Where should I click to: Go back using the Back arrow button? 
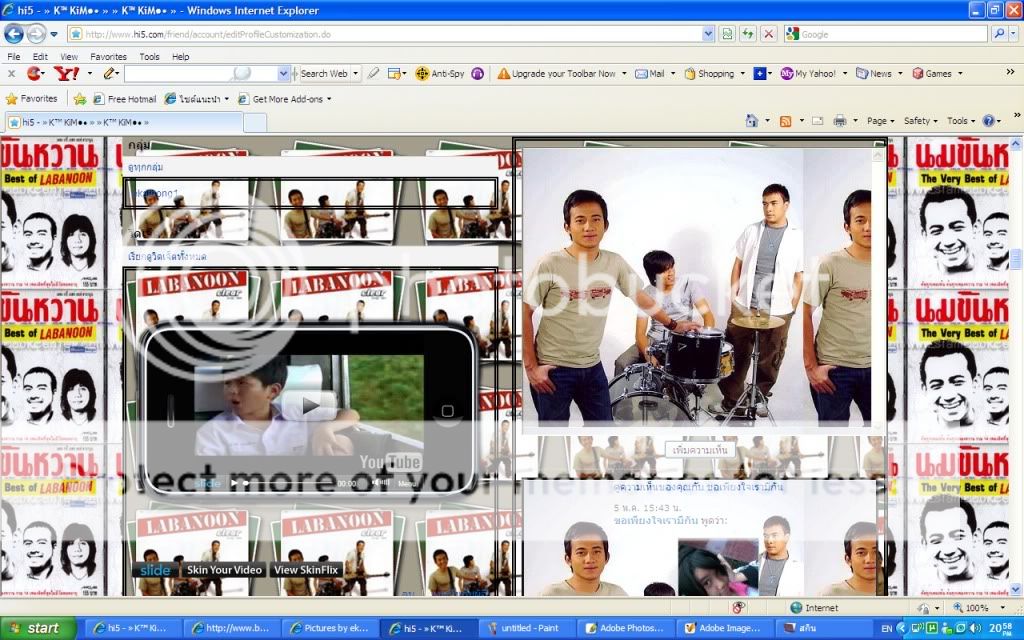click(14, 33)
